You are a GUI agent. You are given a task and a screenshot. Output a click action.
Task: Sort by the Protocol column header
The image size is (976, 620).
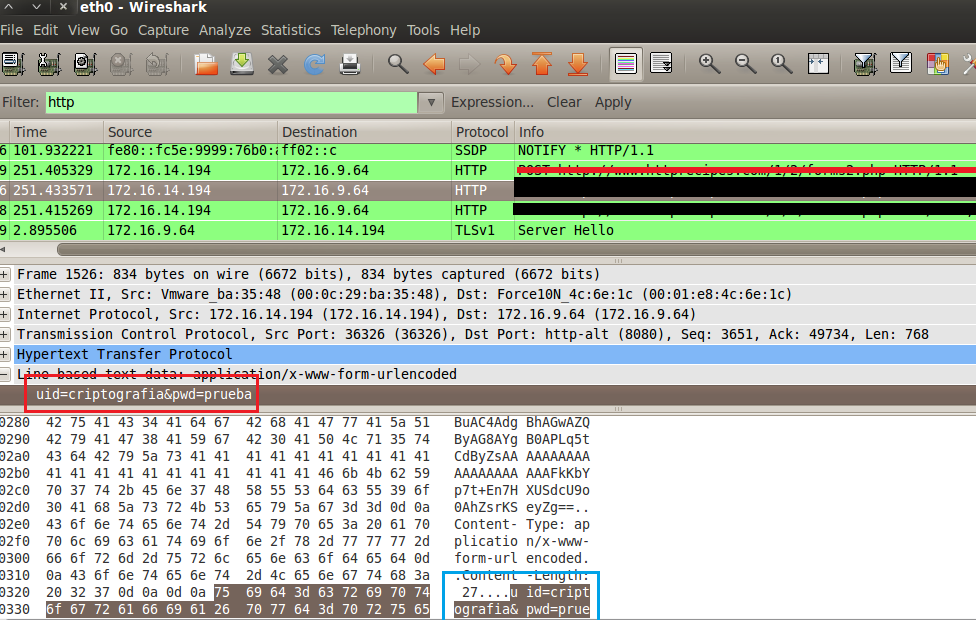(x=482, y=132)
